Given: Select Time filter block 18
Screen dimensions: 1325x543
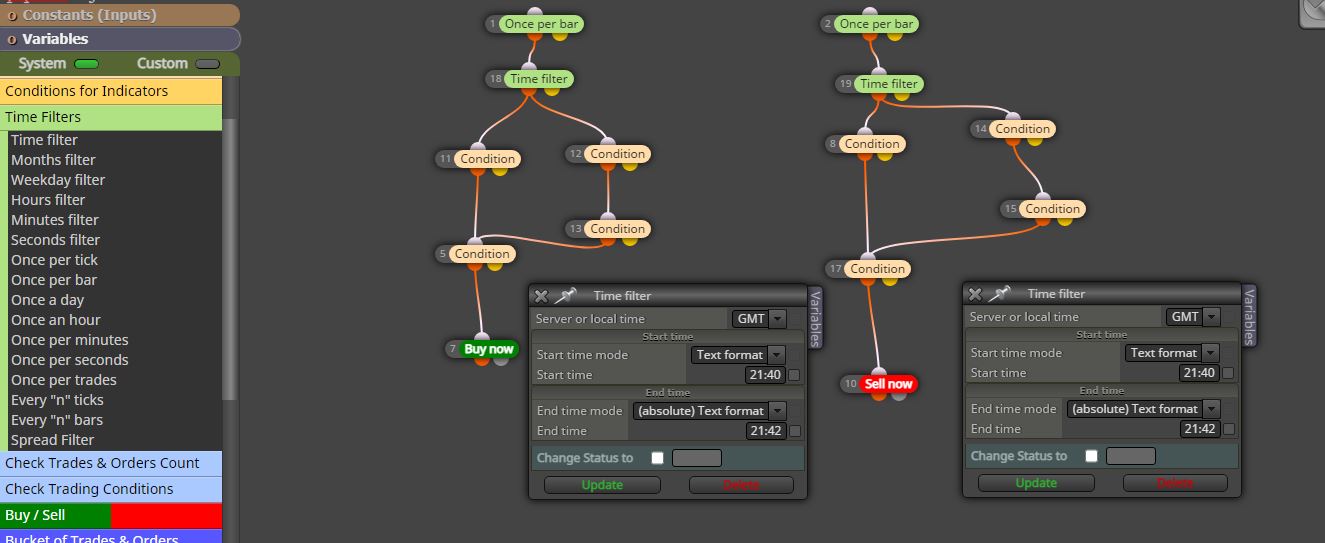Looking at the screenshot, I should (x=539, y=79).
